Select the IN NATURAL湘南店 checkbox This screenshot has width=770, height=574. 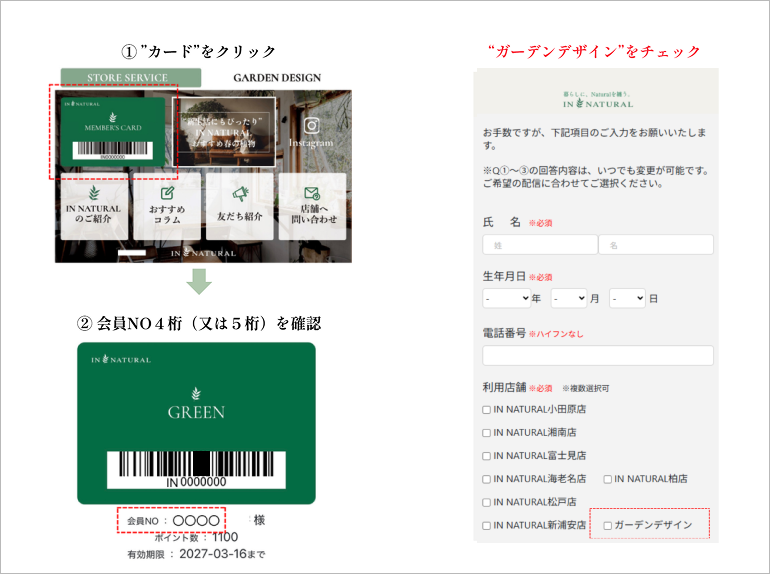pos(487,433)
